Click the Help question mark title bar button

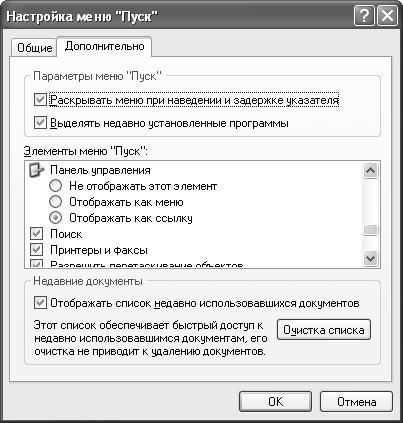tap(364, 16)
